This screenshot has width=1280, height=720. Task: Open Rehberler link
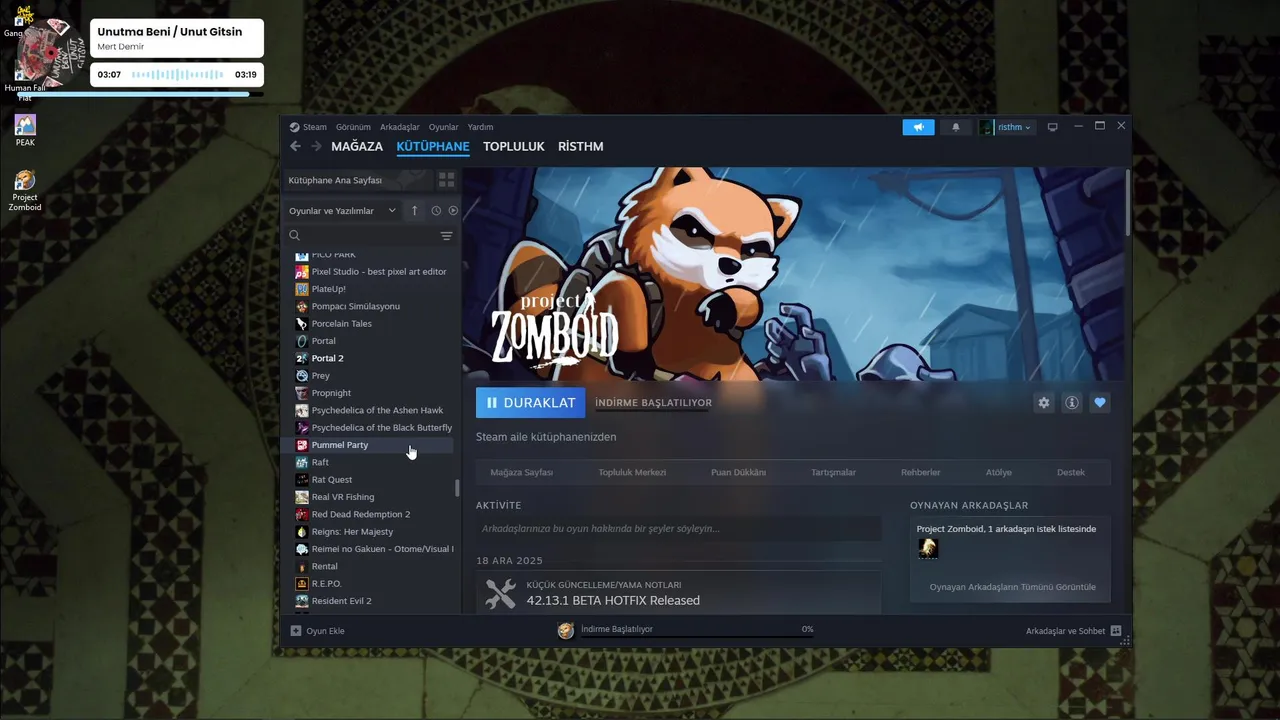[x=921, y=472]
